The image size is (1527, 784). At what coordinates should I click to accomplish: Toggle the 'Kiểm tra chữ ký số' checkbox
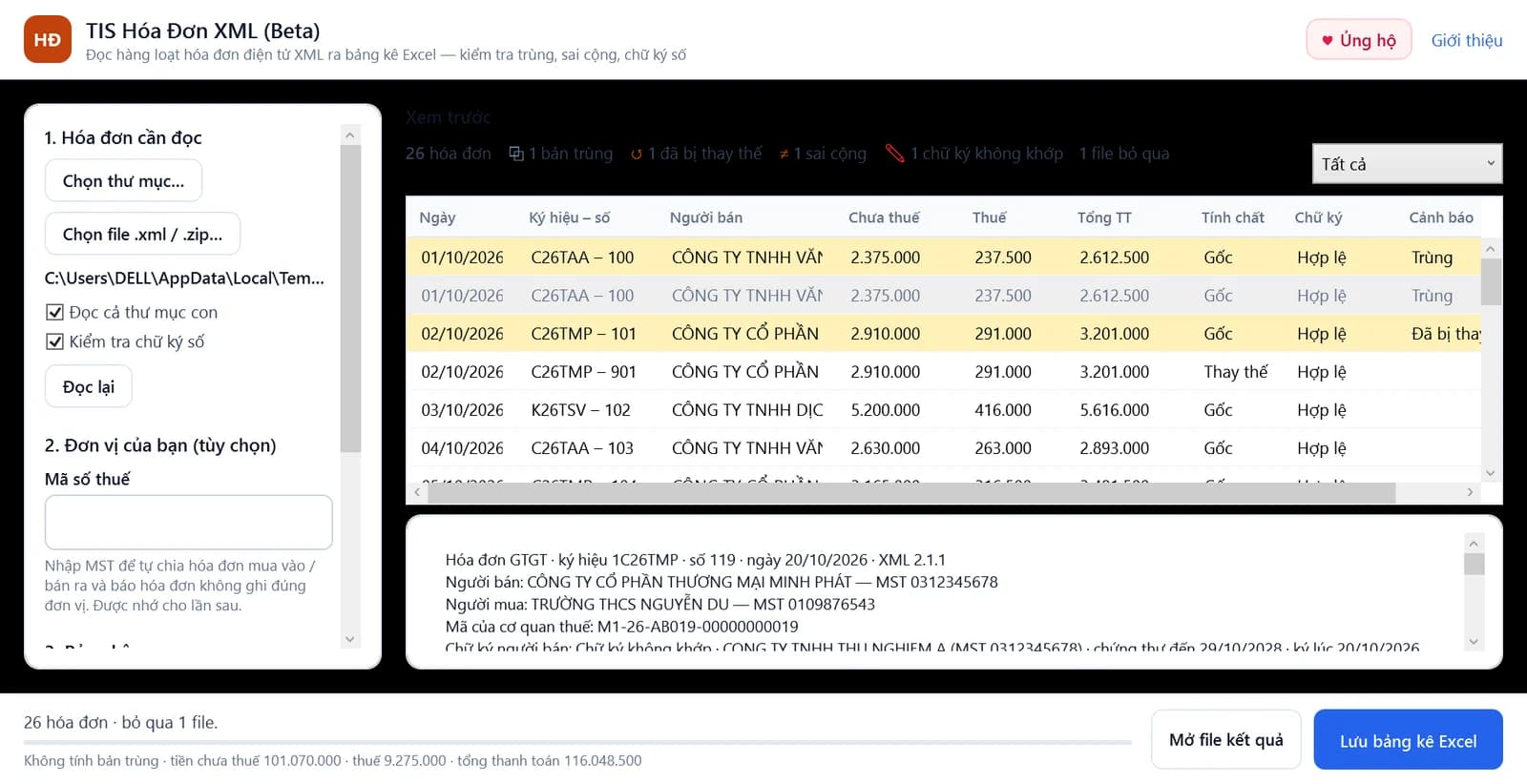pyautogui.click(x=54, y=341)
